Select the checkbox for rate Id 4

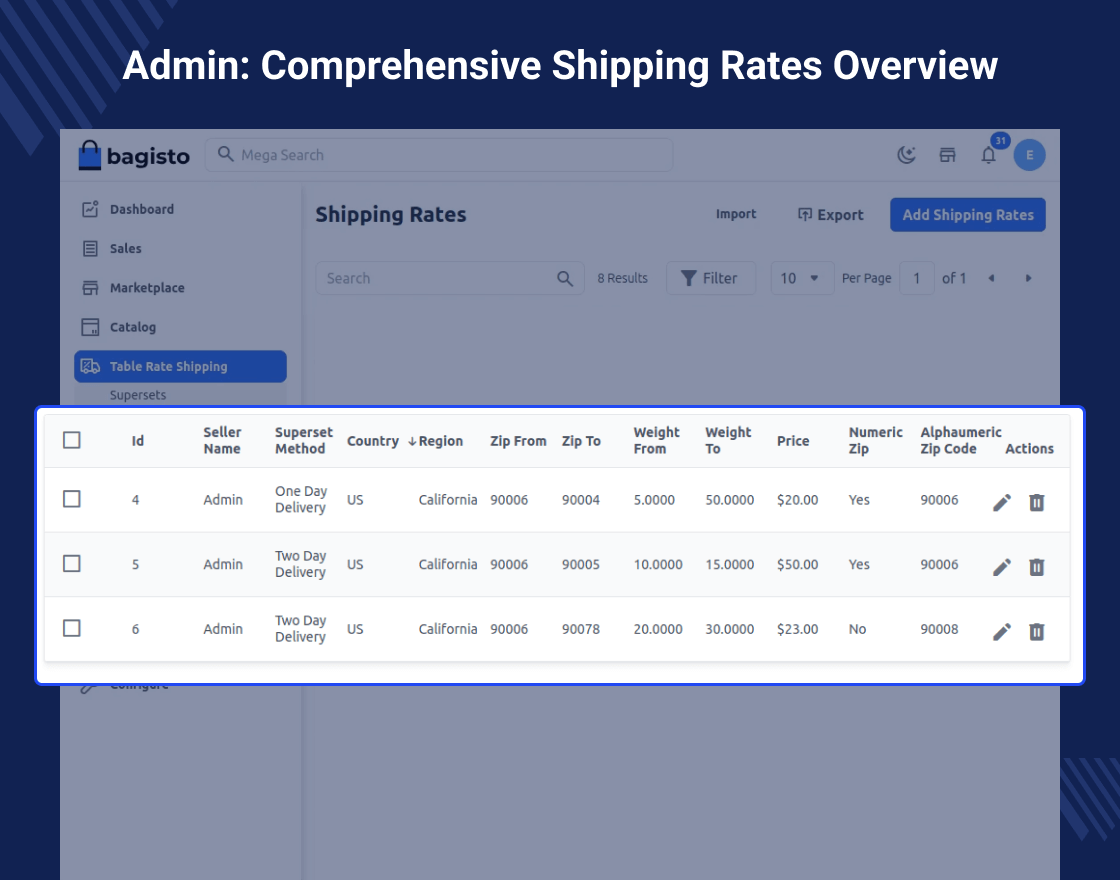(x=72, y=499)
